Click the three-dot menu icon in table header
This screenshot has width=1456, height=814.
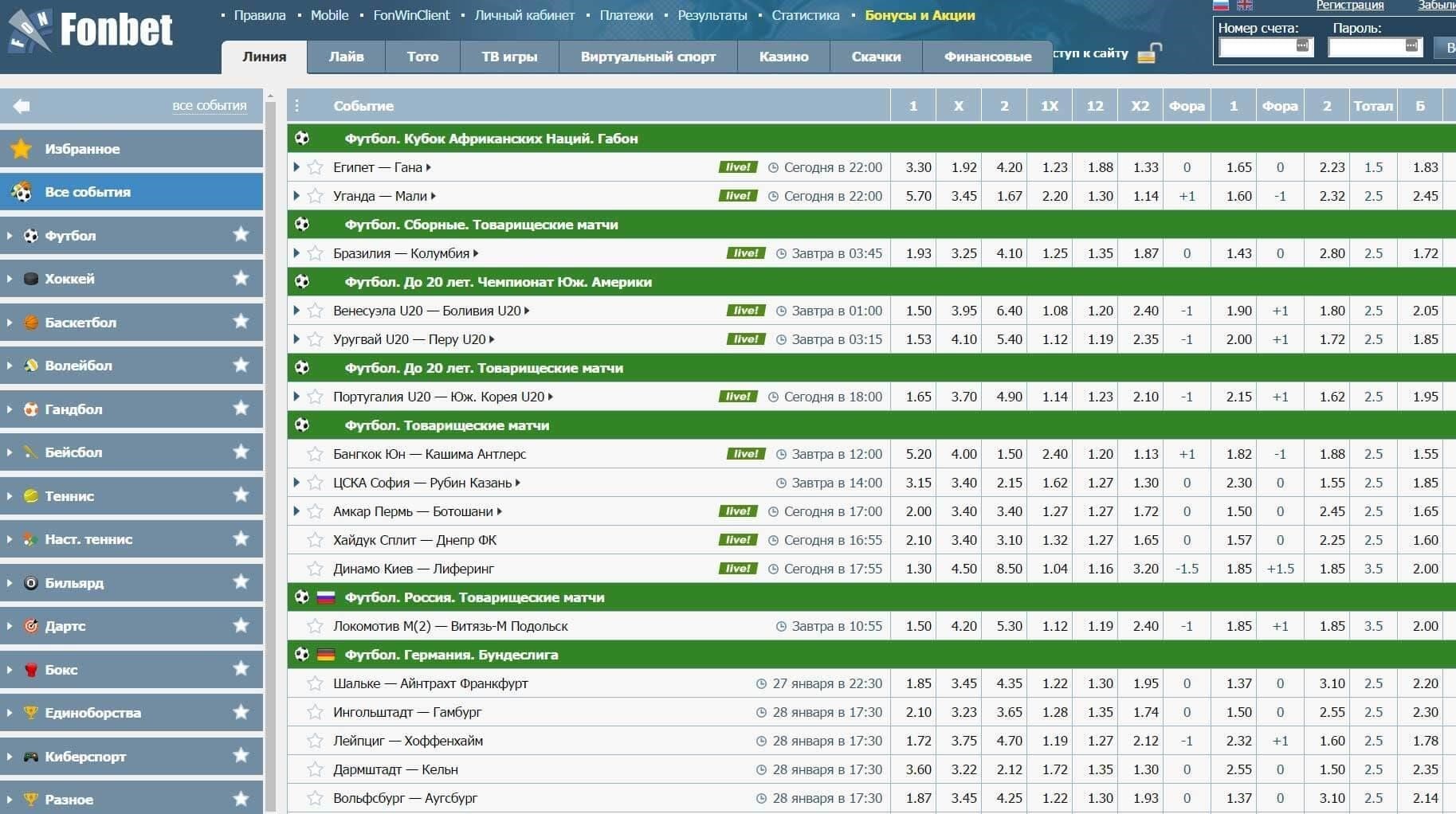click(297, 106)
